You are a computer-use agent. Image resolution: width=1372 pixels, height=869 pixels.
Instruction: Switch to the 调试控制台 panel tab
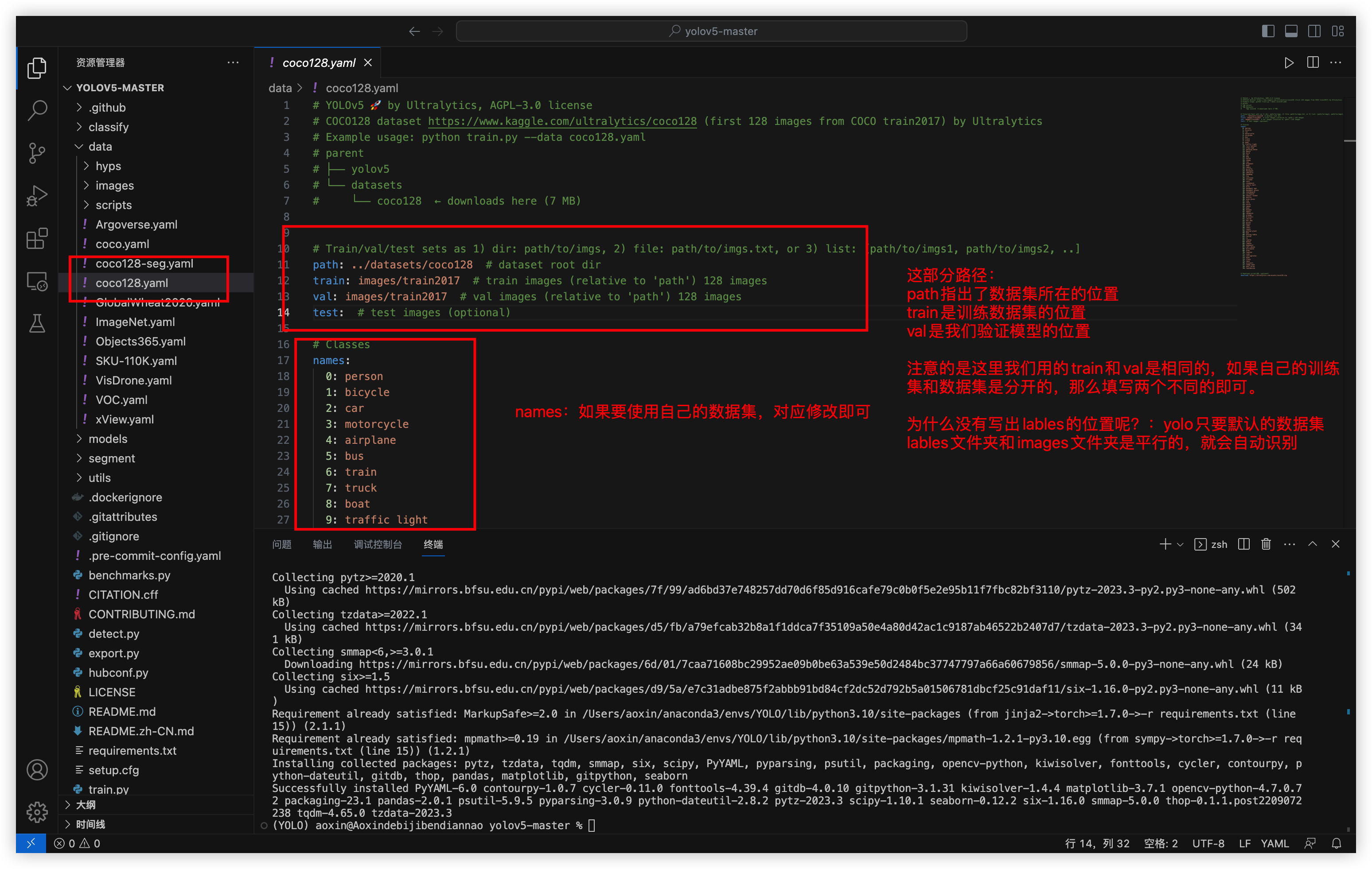(x=377, y=544)
